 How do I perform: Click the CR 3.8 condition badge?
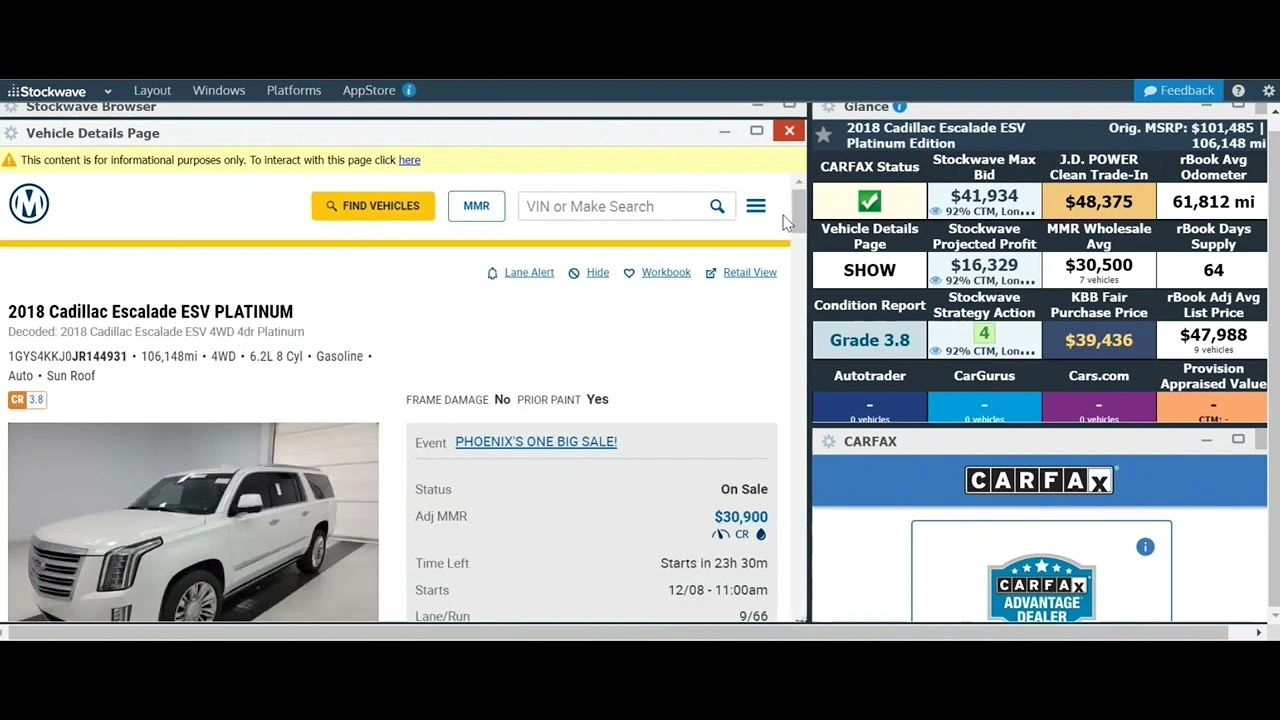click(27, 400)
